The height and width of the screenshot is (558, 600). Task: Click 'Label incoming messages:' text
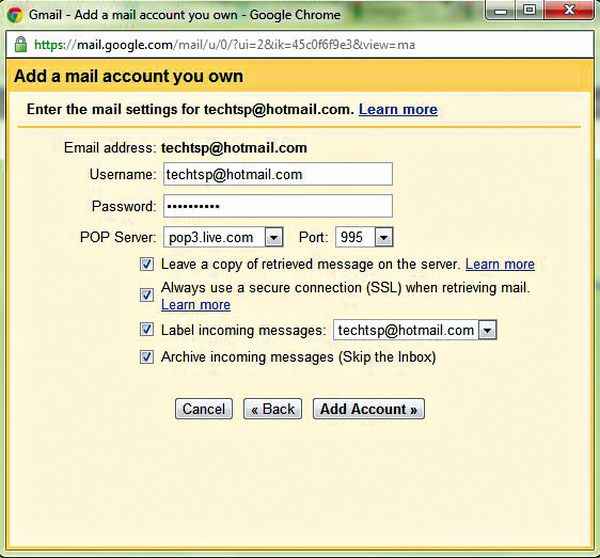click(243, 330)
